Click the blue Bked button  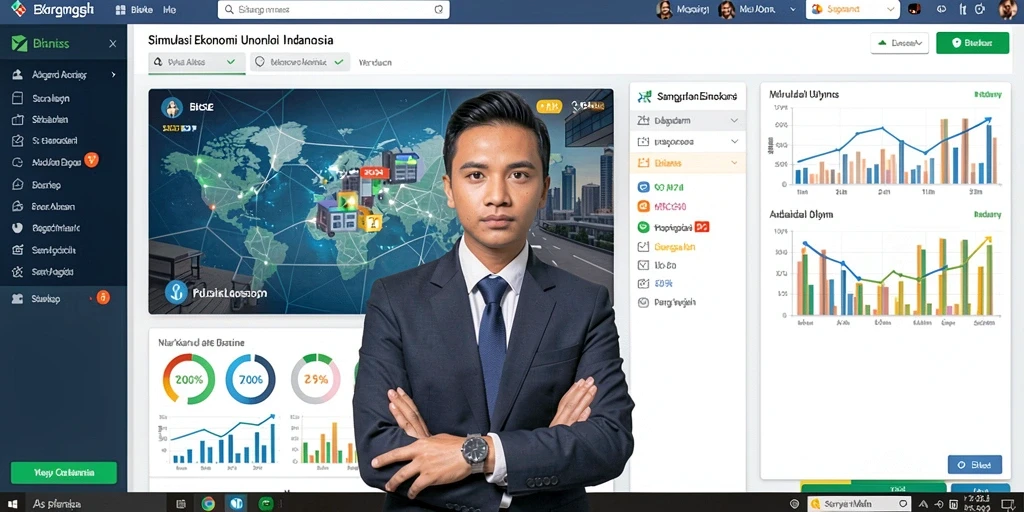(x=974, y=465)
